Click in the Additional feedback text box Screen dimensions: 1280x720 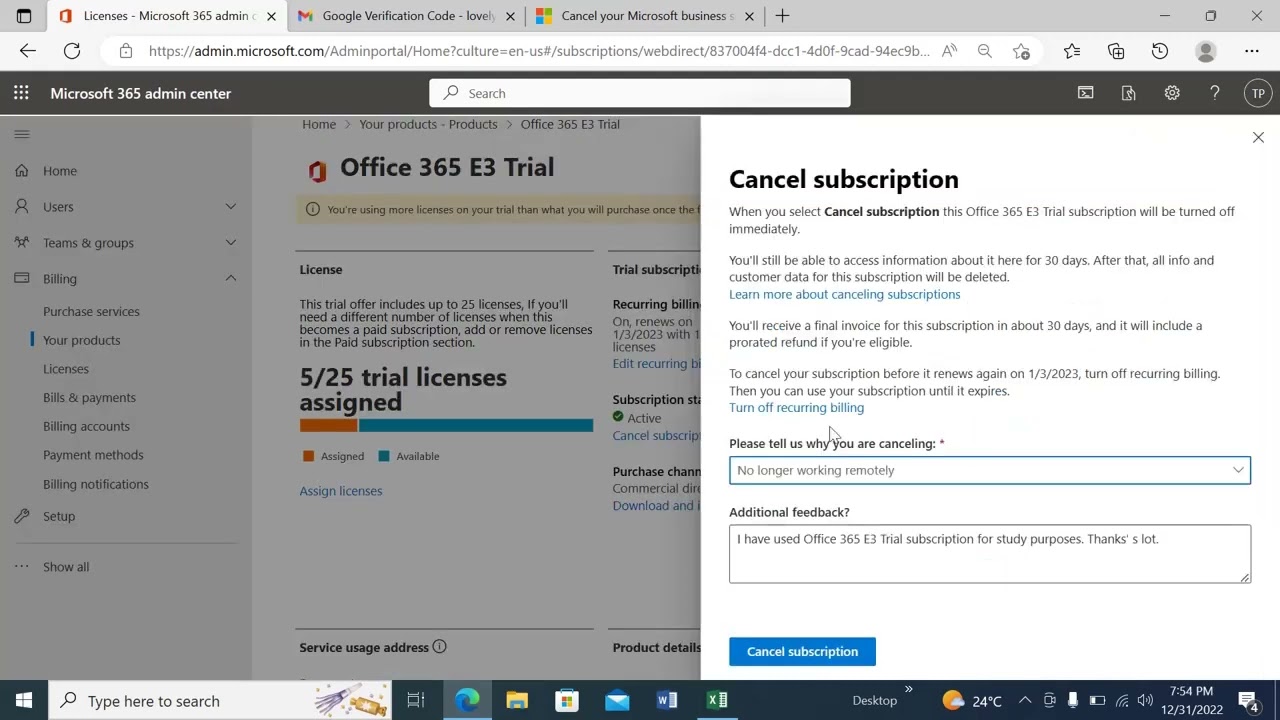(x=989, y=554)
